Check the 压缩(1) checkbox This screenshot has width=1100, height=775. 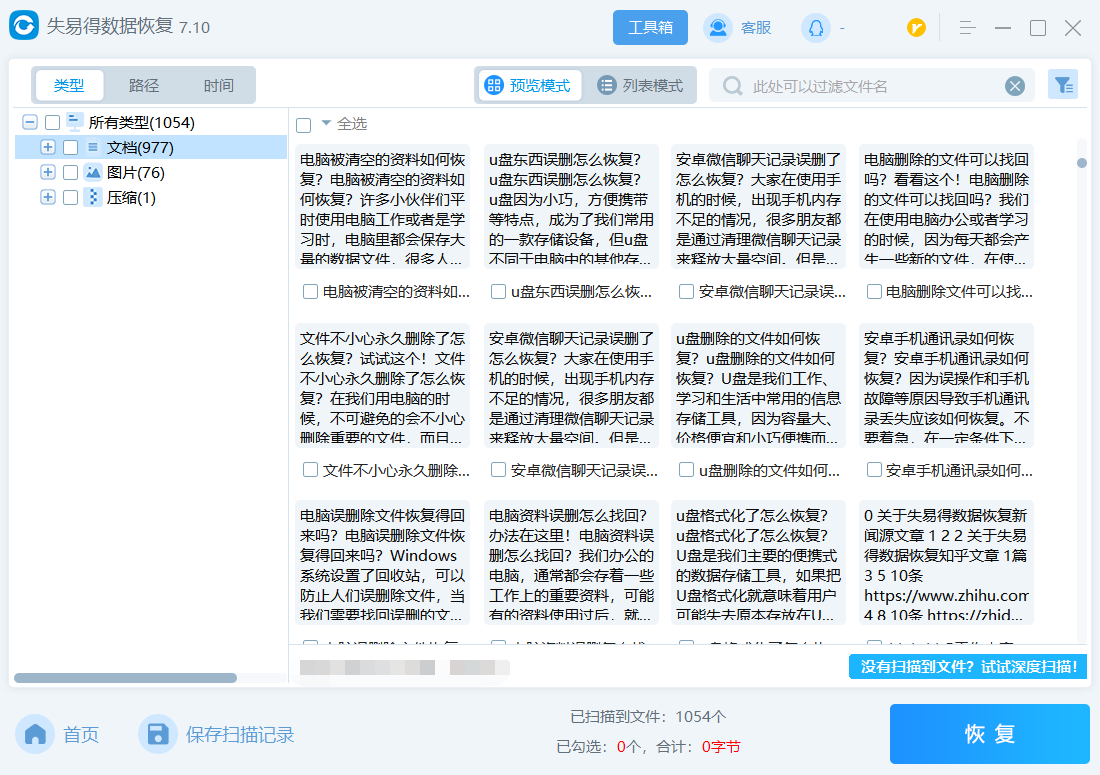70,198
